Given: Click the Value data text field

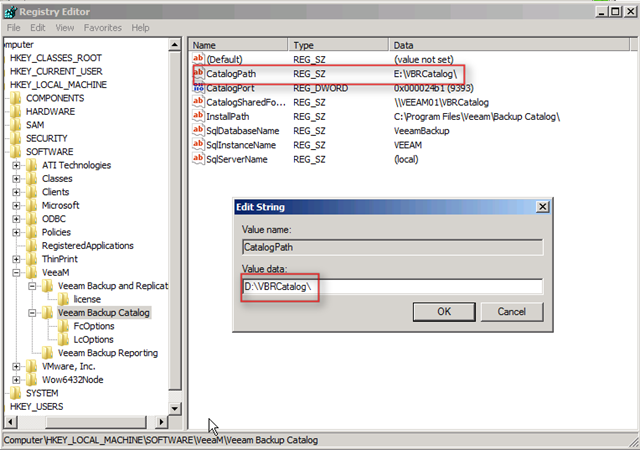Looking at the screenshot, I should pyautogui.click(x=392, y=287).
